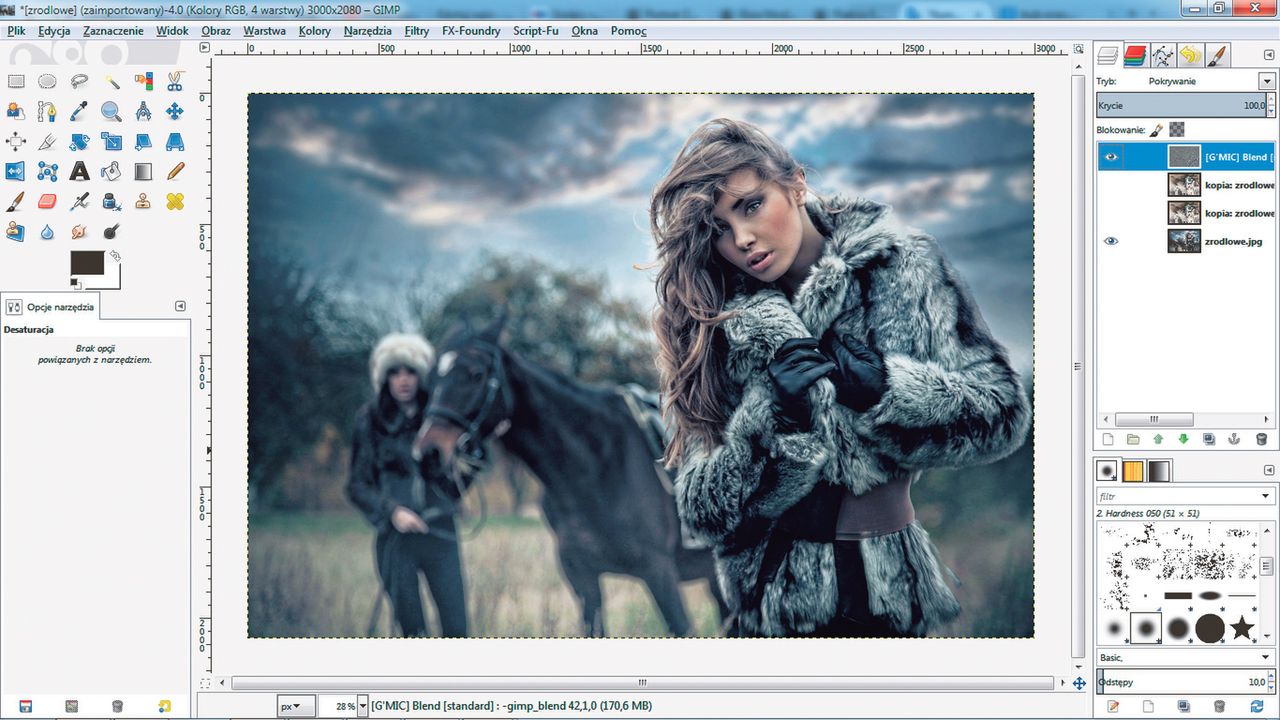1280x720 pixels.
Task: Hide the [G'MIC] Blend layer
Action: tap(1110, 157)
